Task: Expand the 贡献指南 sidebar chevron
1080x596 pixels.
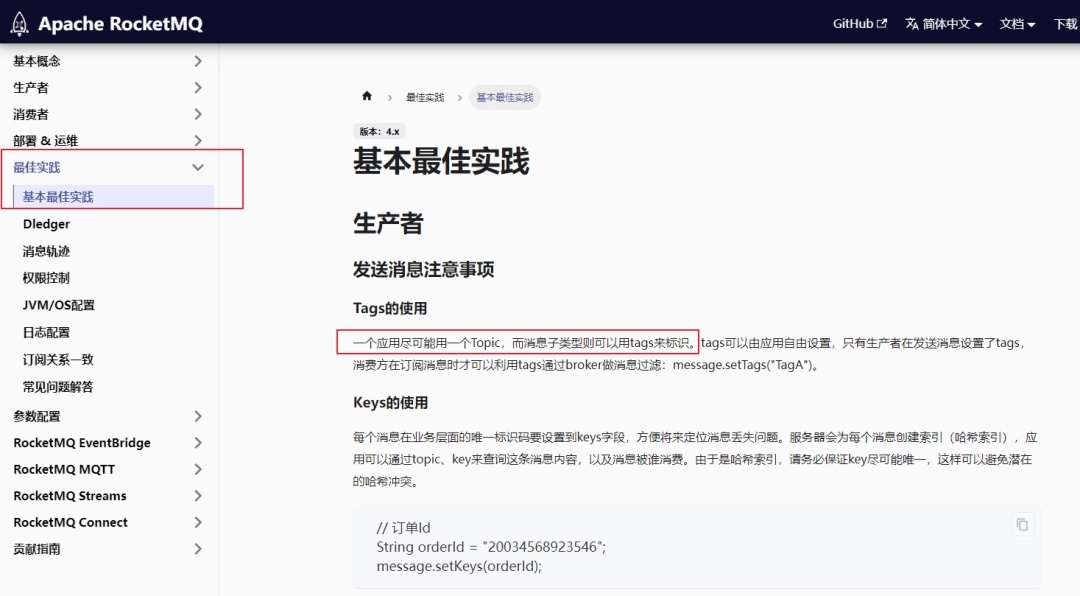Action: click(x=198, y=549)
